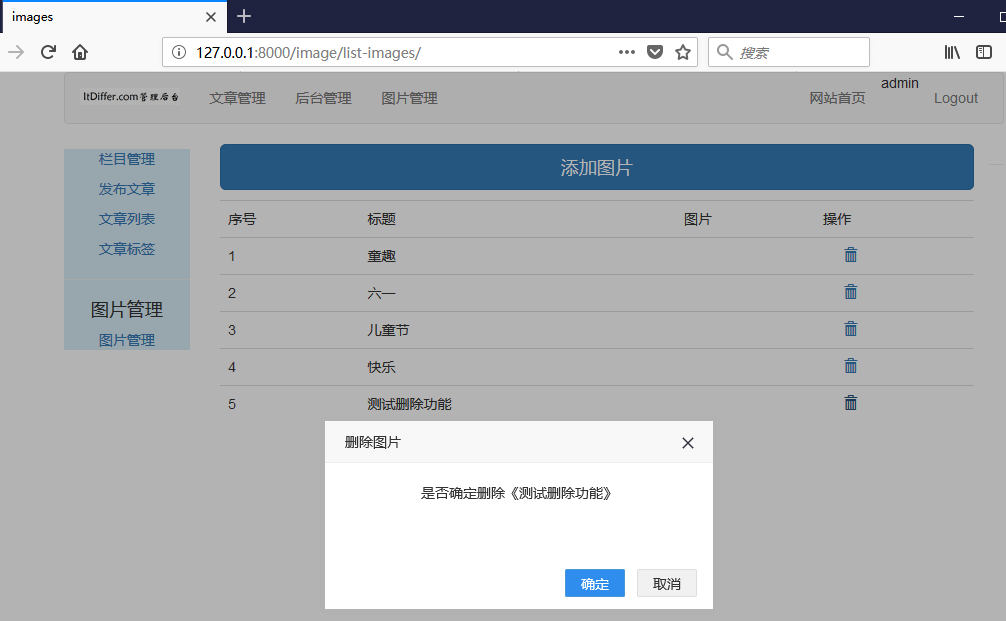Go to browser home page icon

(80, 52)
